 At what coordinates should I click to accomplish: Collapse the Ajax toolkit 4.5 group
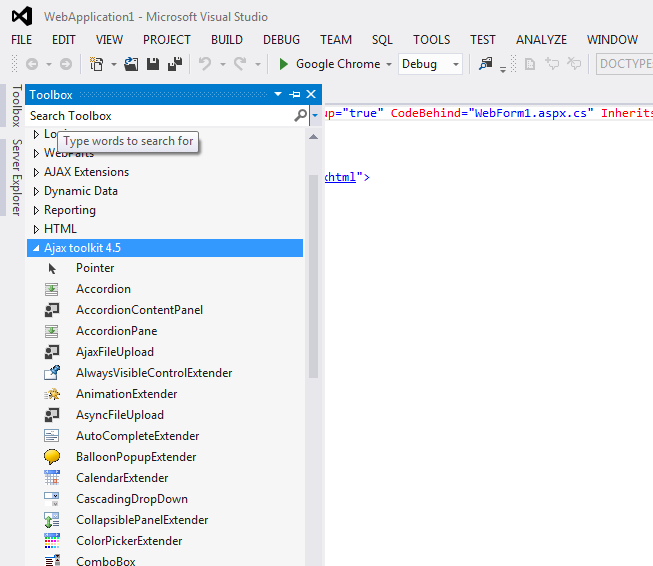[x=36, y=248]
